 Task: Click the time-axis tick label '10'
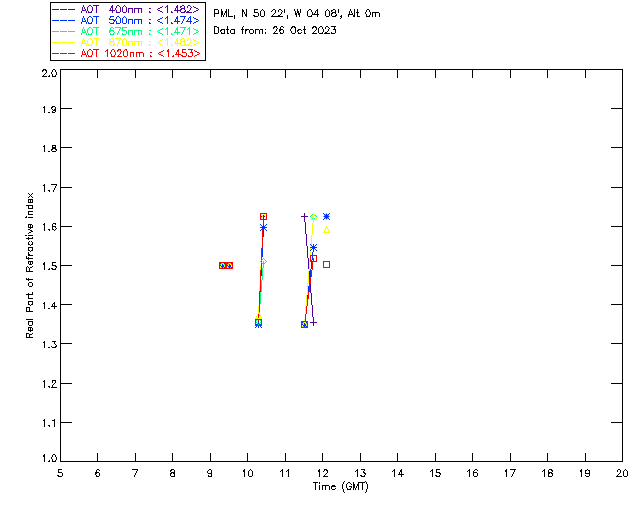tap(247, 473)
